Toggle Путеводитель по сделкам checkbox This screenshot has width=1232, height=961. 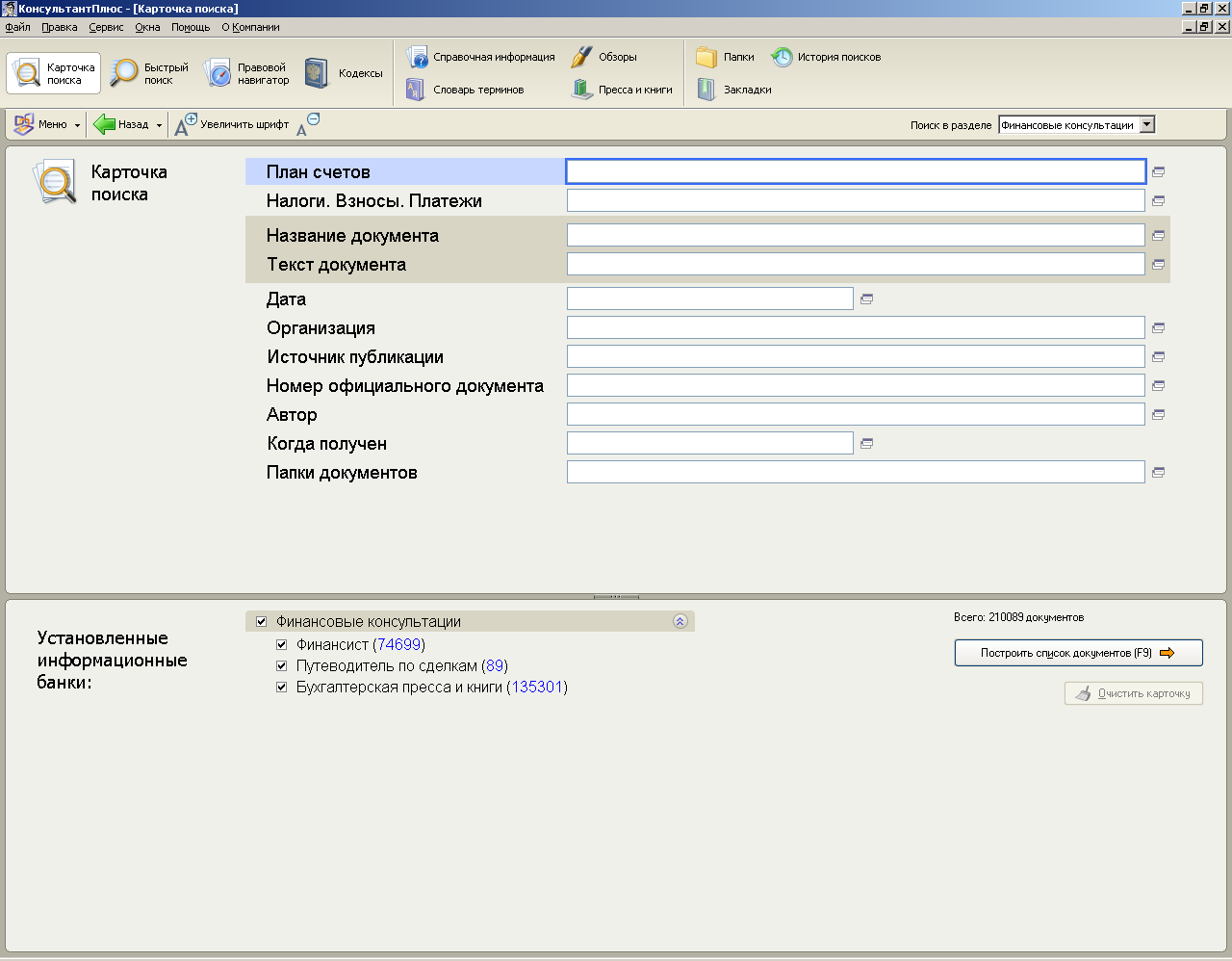tap(282, 666)
